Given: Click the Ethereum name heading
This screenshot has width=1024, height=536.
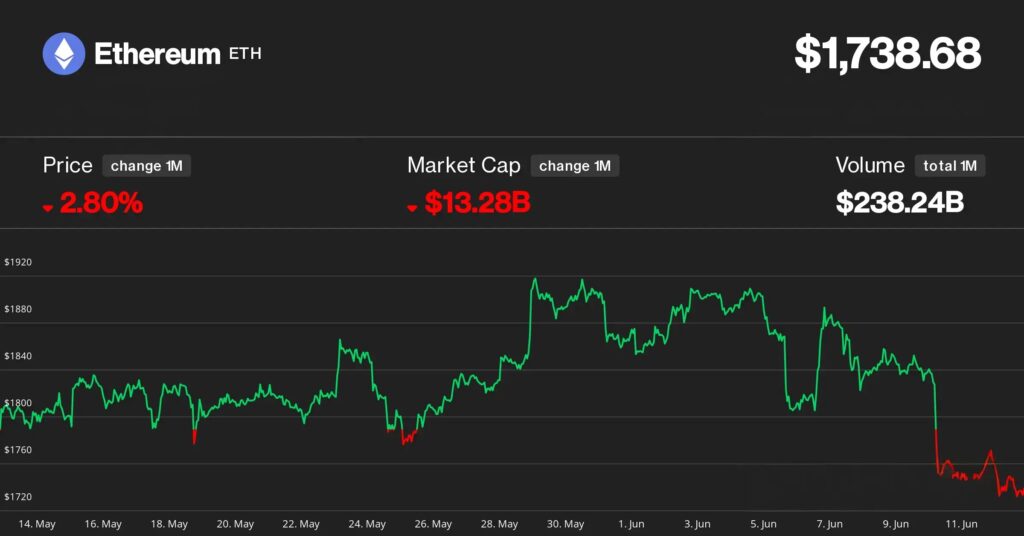Looking at the screenshot, I should (157, 54).
